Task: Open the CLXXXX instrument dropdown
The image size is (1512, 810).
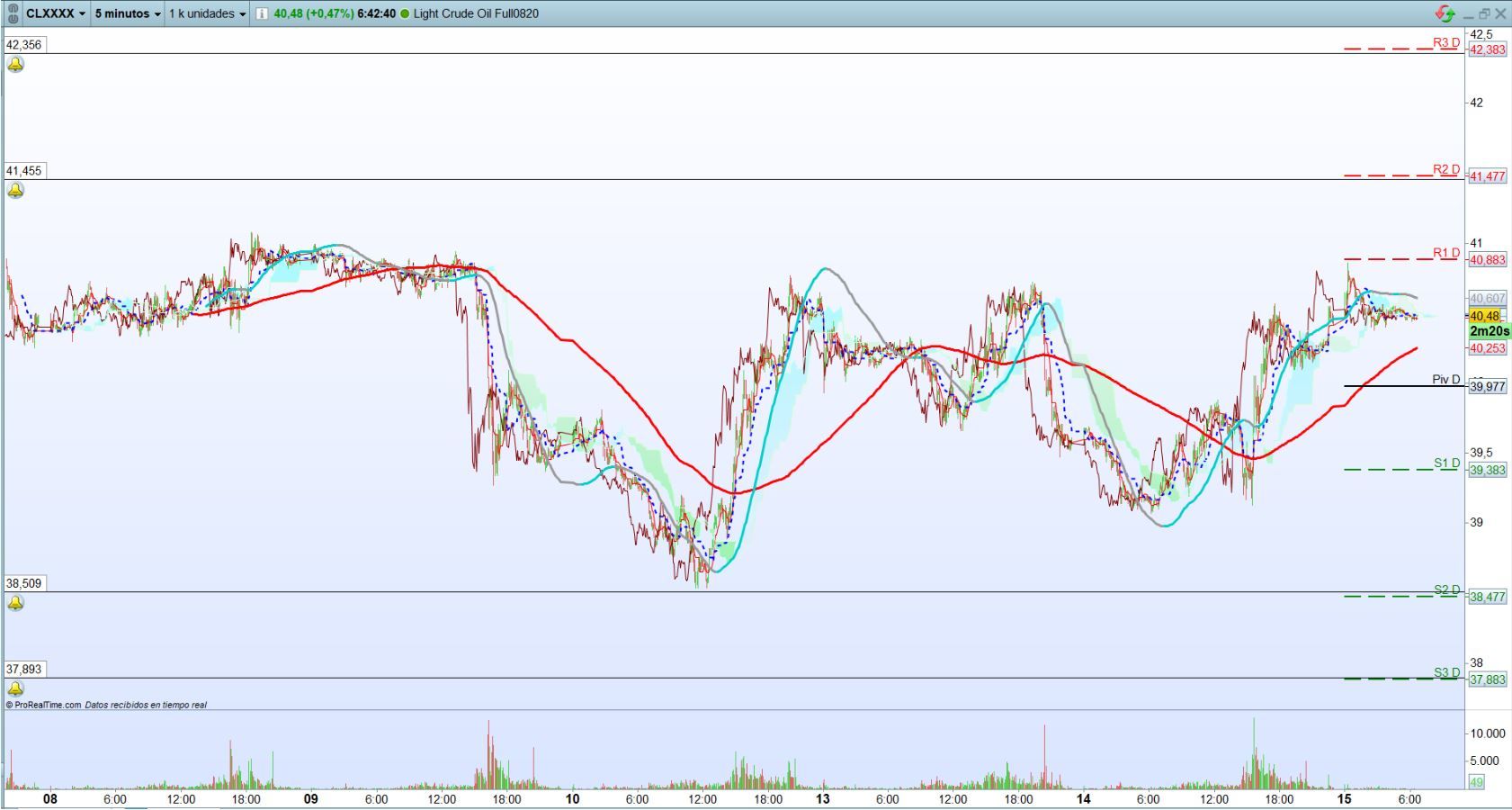Action: (x=56, y=13)
